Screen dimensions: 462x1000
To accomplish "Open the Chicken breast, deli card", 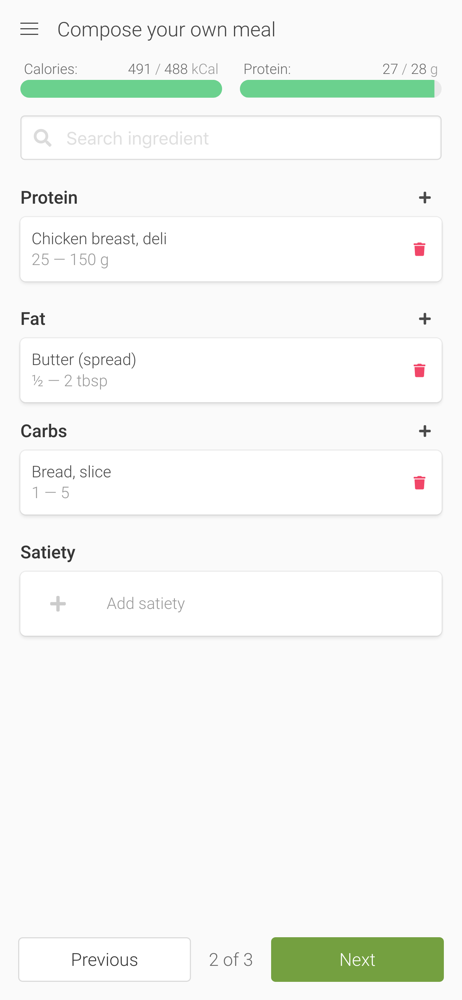I will click(231, 249).
